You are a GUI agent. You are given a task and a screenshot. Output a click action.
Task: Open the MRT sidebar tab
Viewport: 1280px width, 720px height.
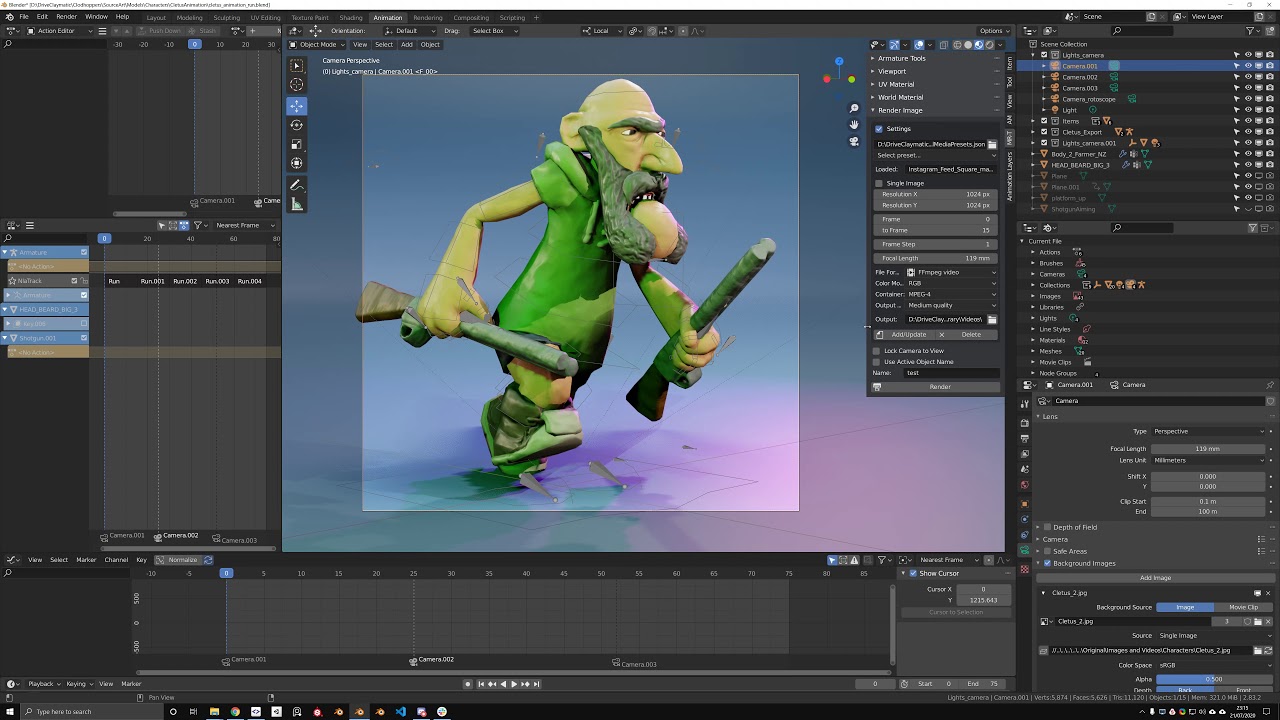[1009, 136]
